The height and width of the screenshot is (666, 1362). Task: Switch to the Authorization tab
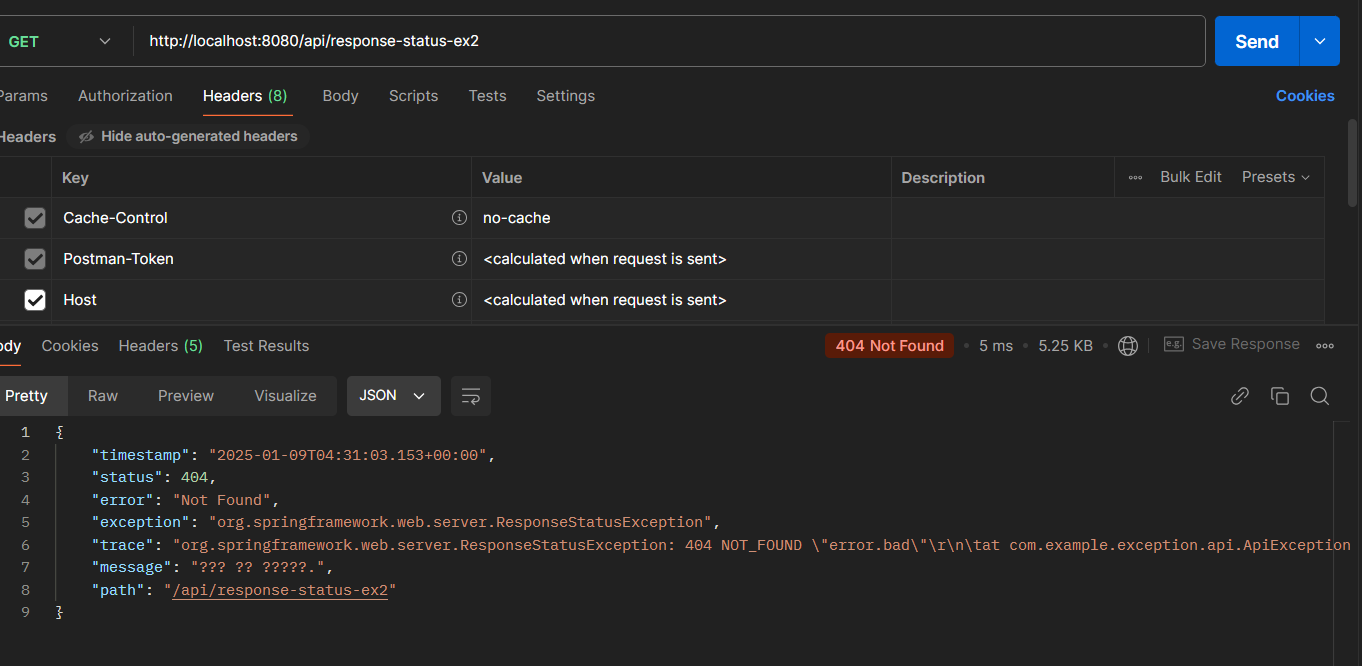coord(125,96)
